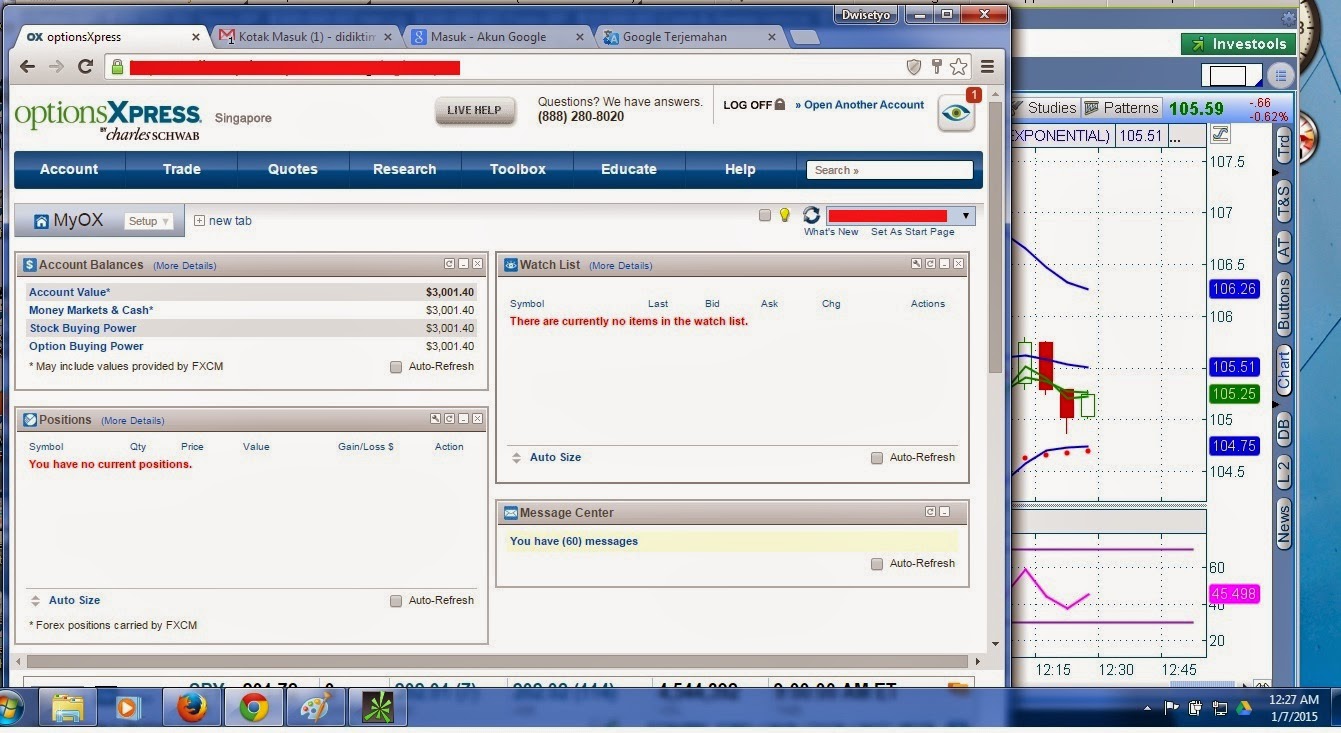Image resolution: width=1341 pixels, height=733 pixels.
Task: Refresh the Watch List panel
Action: tap(930, 264)
